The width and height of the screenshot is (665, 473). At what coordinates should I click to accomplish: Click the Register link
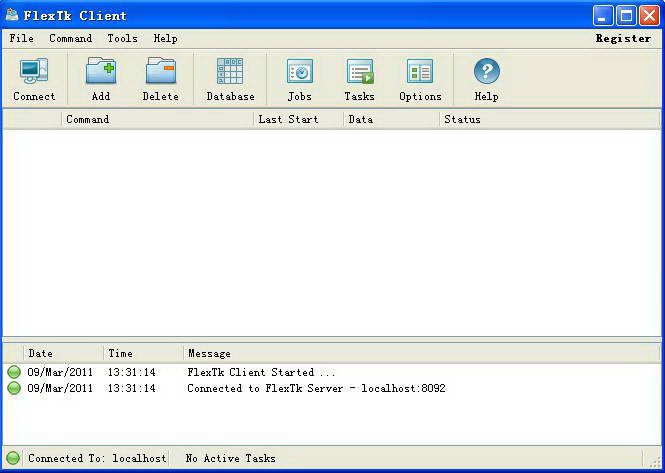tap(623, 38)
